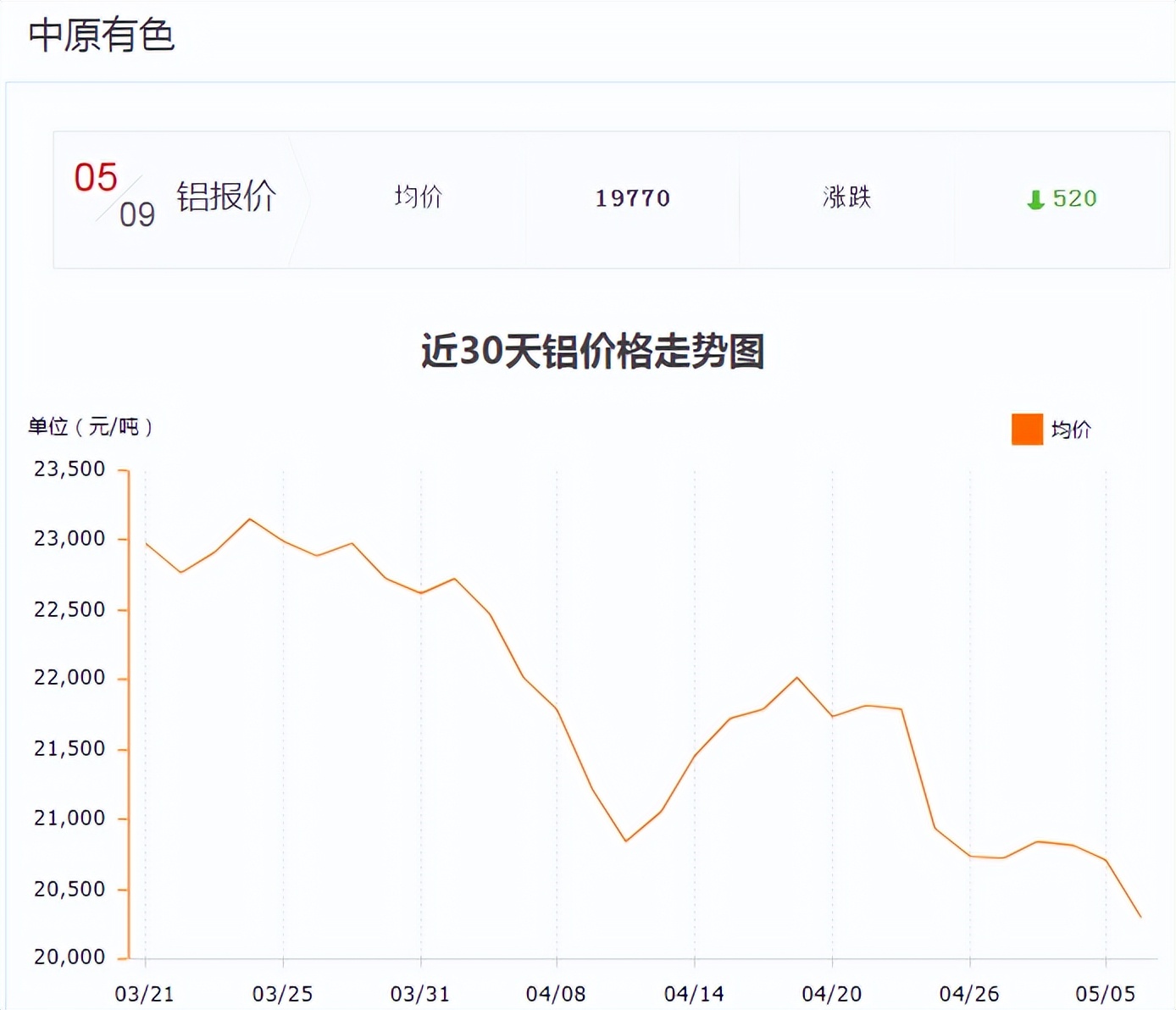Image resolution: width=1176 pixels, height=1010 pixels.
Task: Click the 20,500 y-axis label
Action: point(69,890)
